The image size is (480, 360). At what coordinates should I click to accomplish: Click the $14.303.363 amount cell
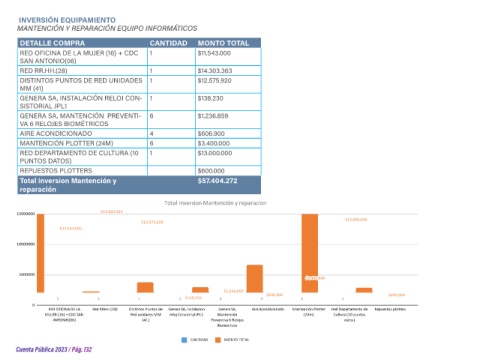[x=215, y=71]
